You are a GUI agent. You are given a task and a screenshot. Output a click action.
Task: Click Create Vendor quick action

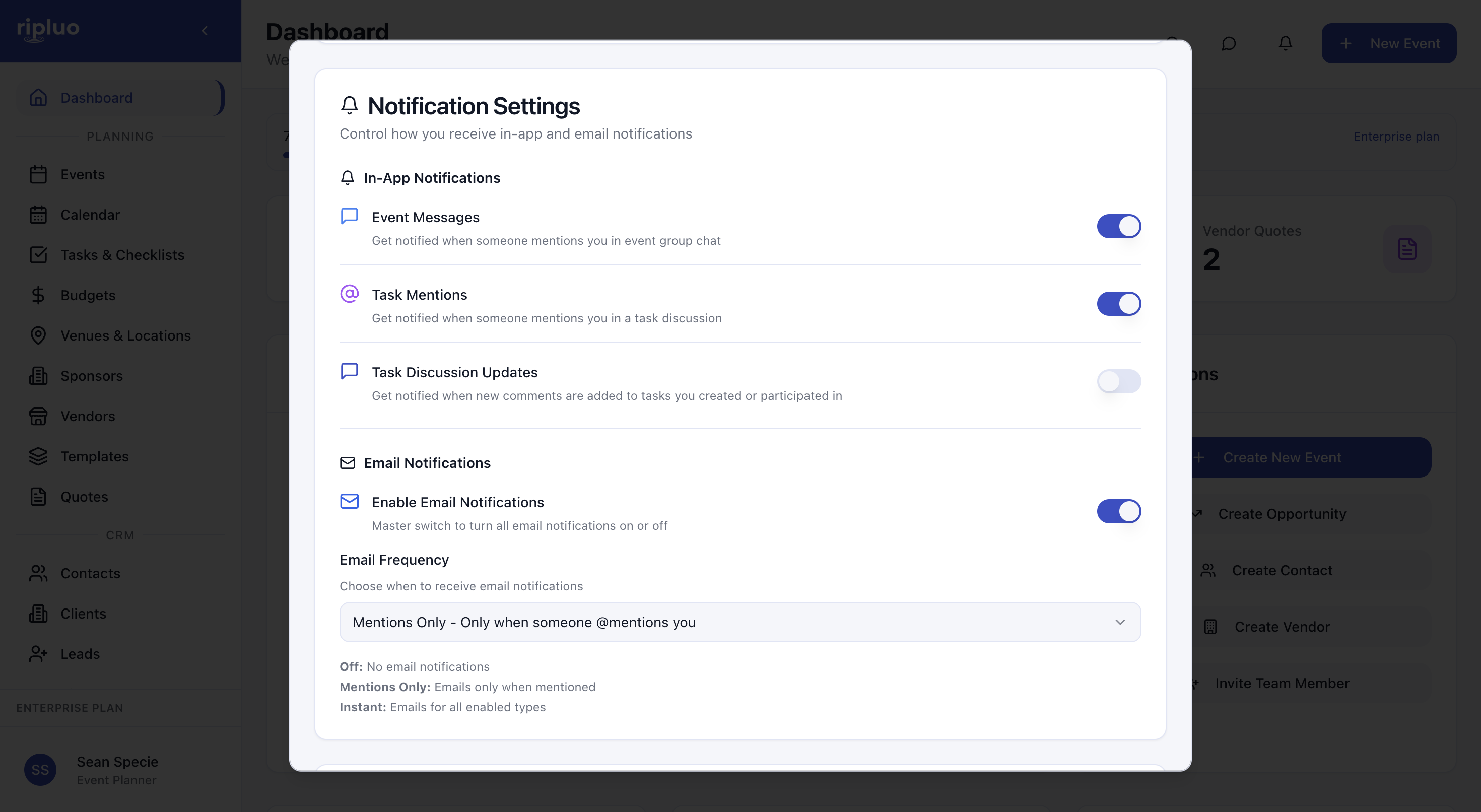pyautogui.click(x=1311, y=627)
